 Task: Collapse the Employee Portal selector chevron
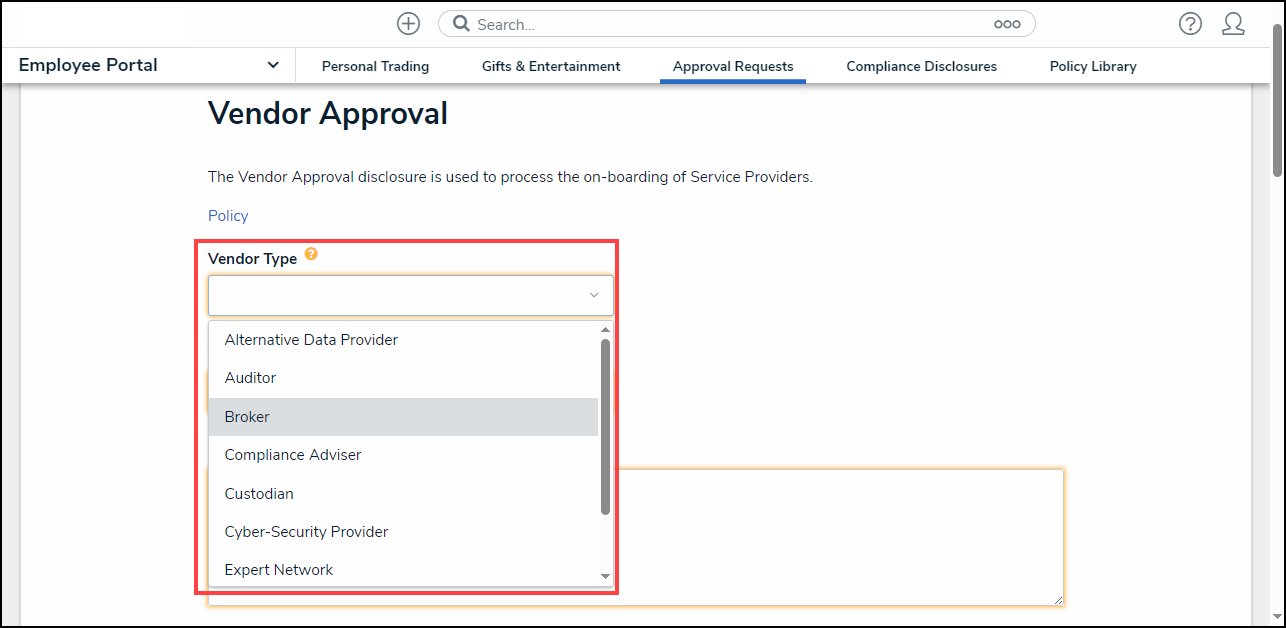(x=273, y=64)
